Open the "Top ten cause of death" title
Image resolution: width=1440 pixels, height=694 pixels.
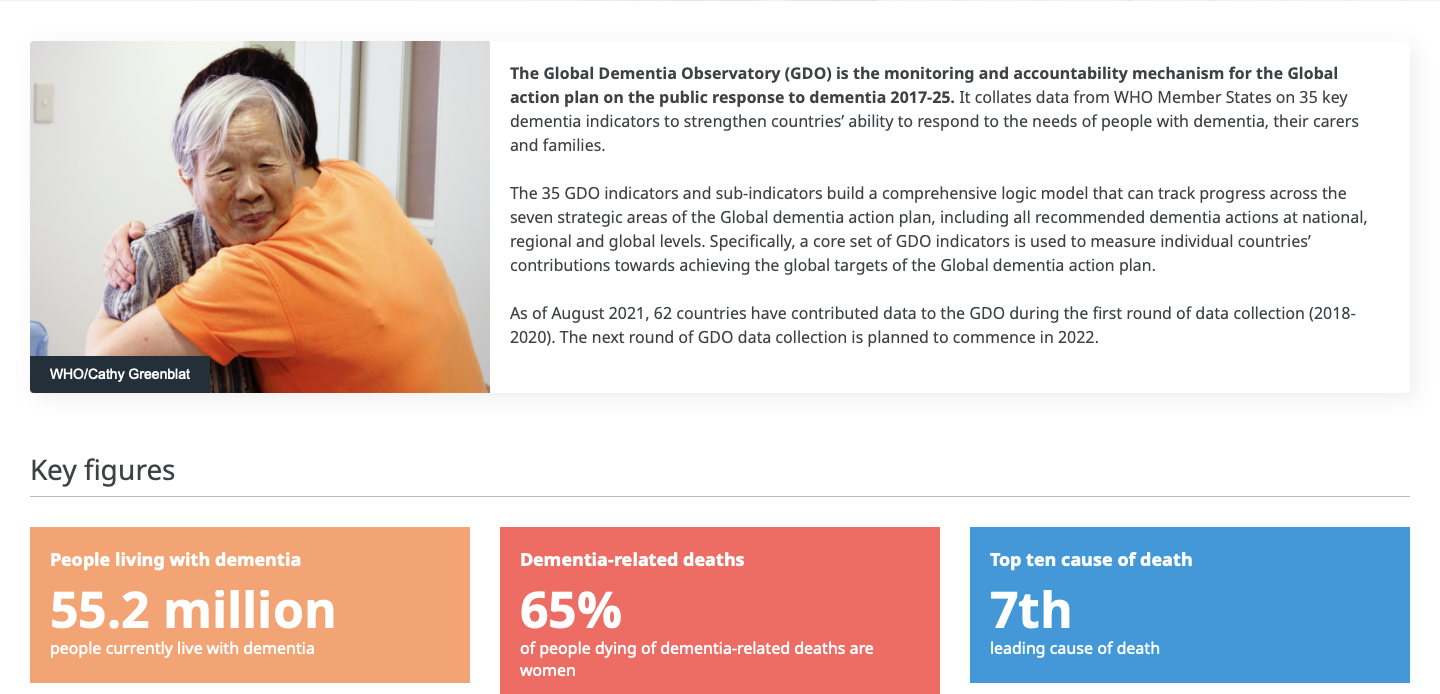[x=1091, y=560]
